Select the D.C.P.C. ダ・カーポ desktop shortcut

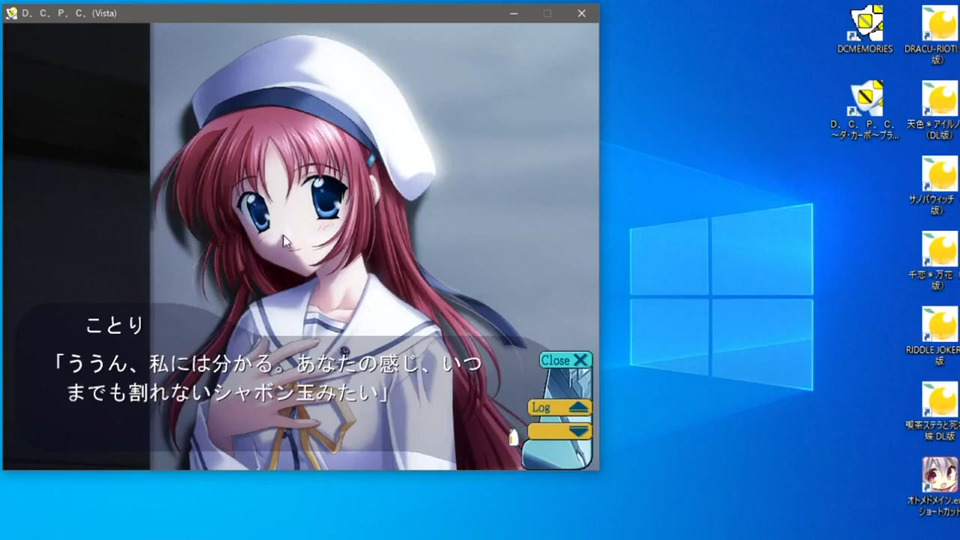865,110
